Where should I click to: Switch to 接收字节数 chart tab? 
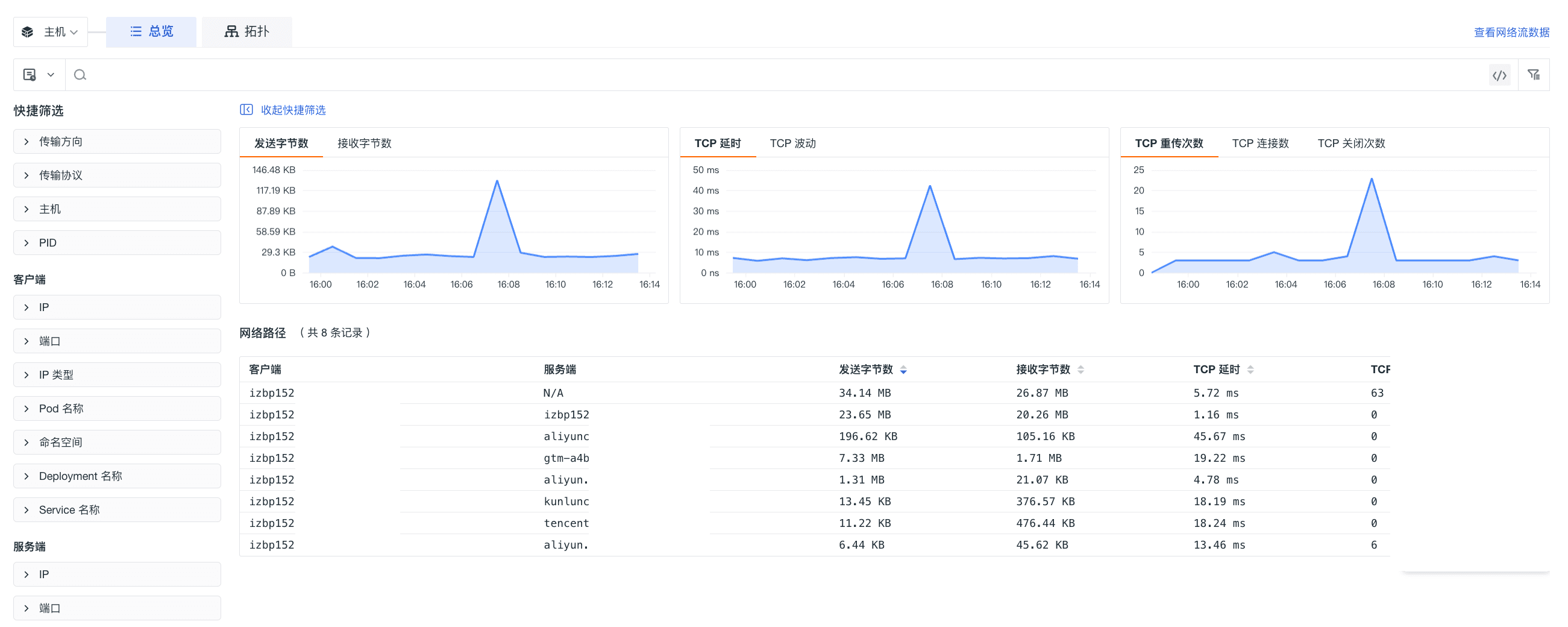click(364, 143)
